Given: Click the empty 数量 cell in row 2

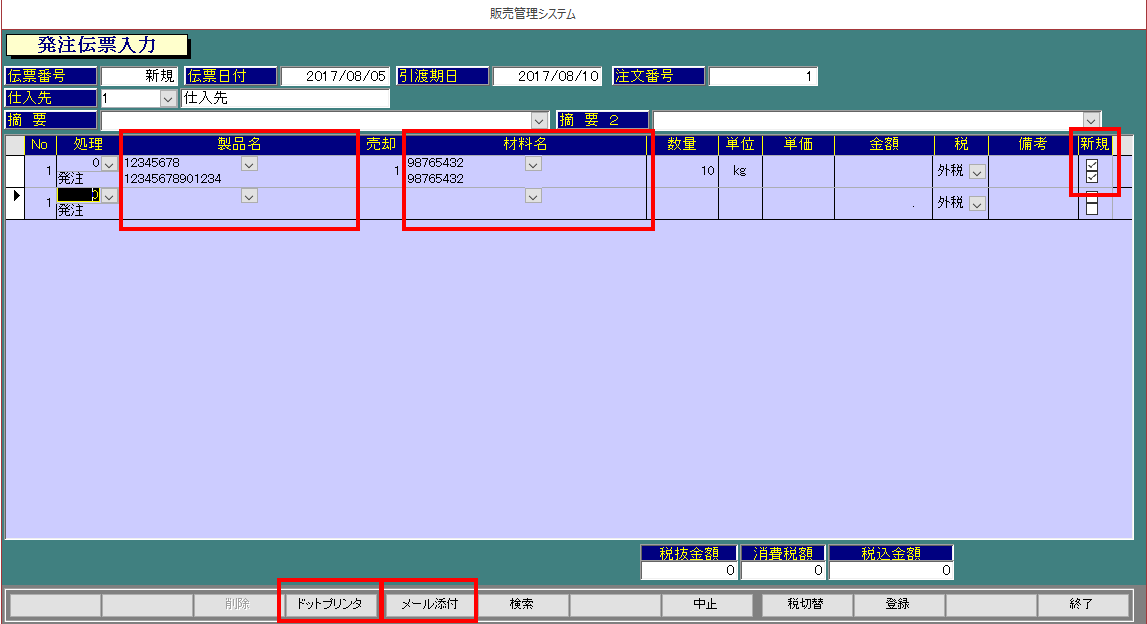Looking at the screenshot, I should (682, 203).
